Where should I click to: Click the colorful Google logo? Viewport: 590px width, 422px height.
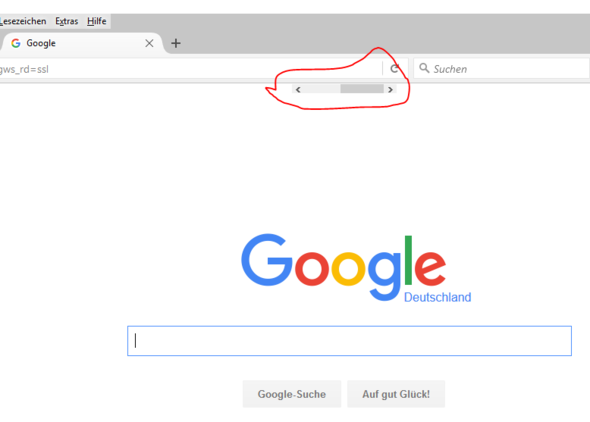point(344,266)
